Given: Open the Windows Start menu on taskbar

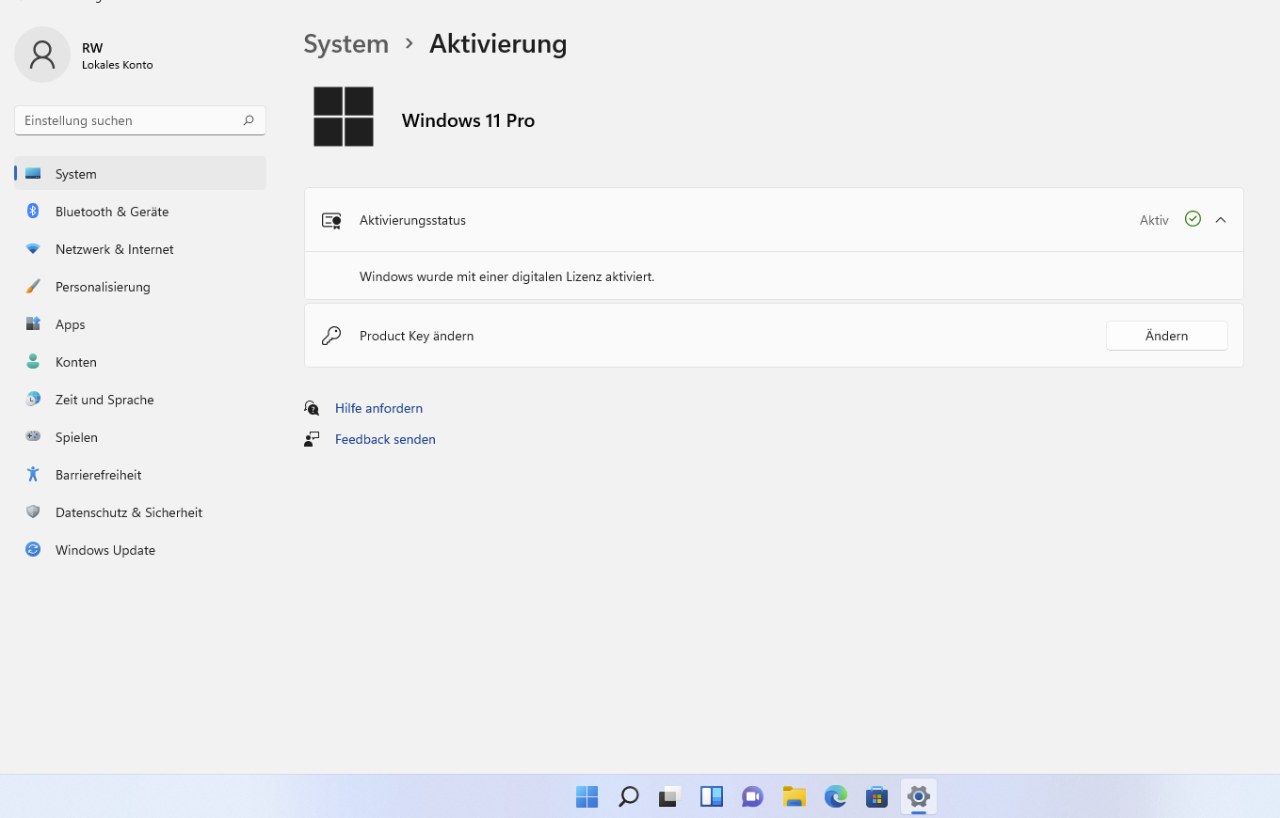Looking at the screenshot, I should click(x=587, y=796).
